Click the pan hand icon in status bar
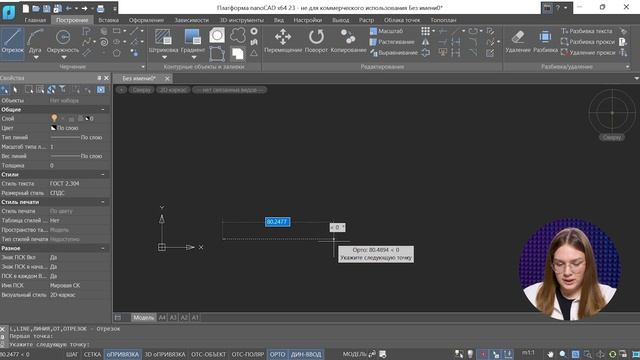 click(x=550, y=354)
